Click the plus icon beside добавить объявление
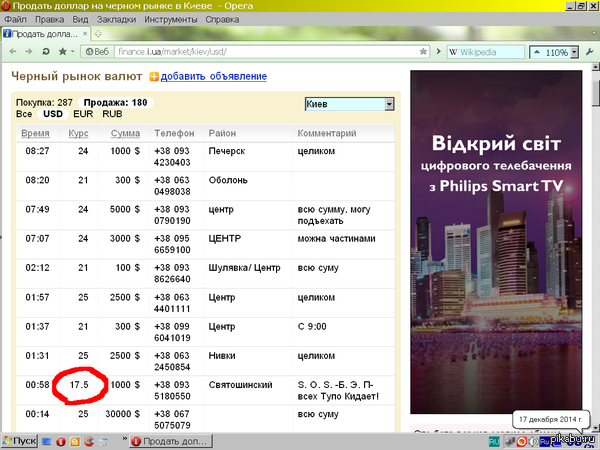The image size is (600, 450). click(x=154, y=76)
